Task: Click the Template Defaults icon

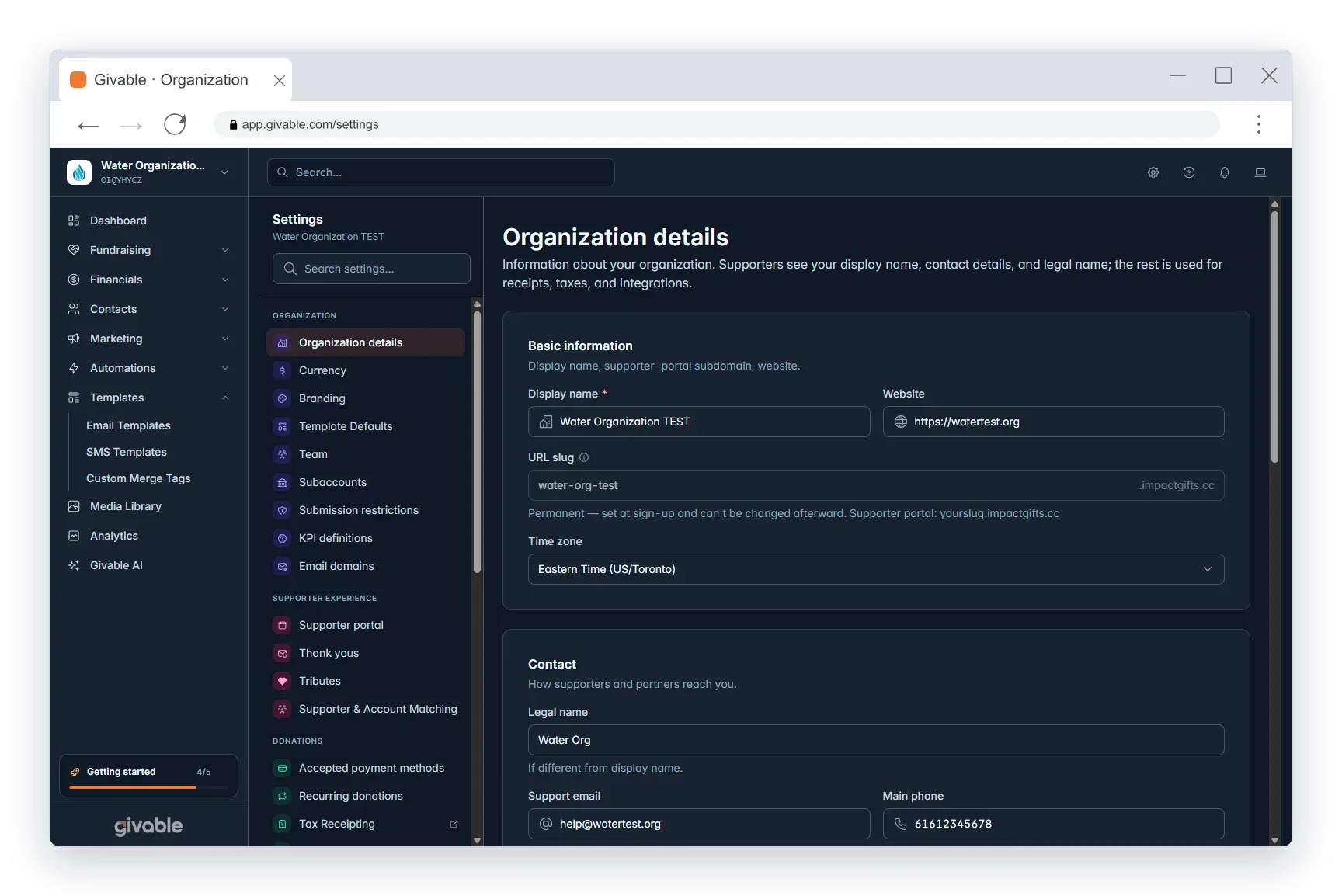Action: 283,426
